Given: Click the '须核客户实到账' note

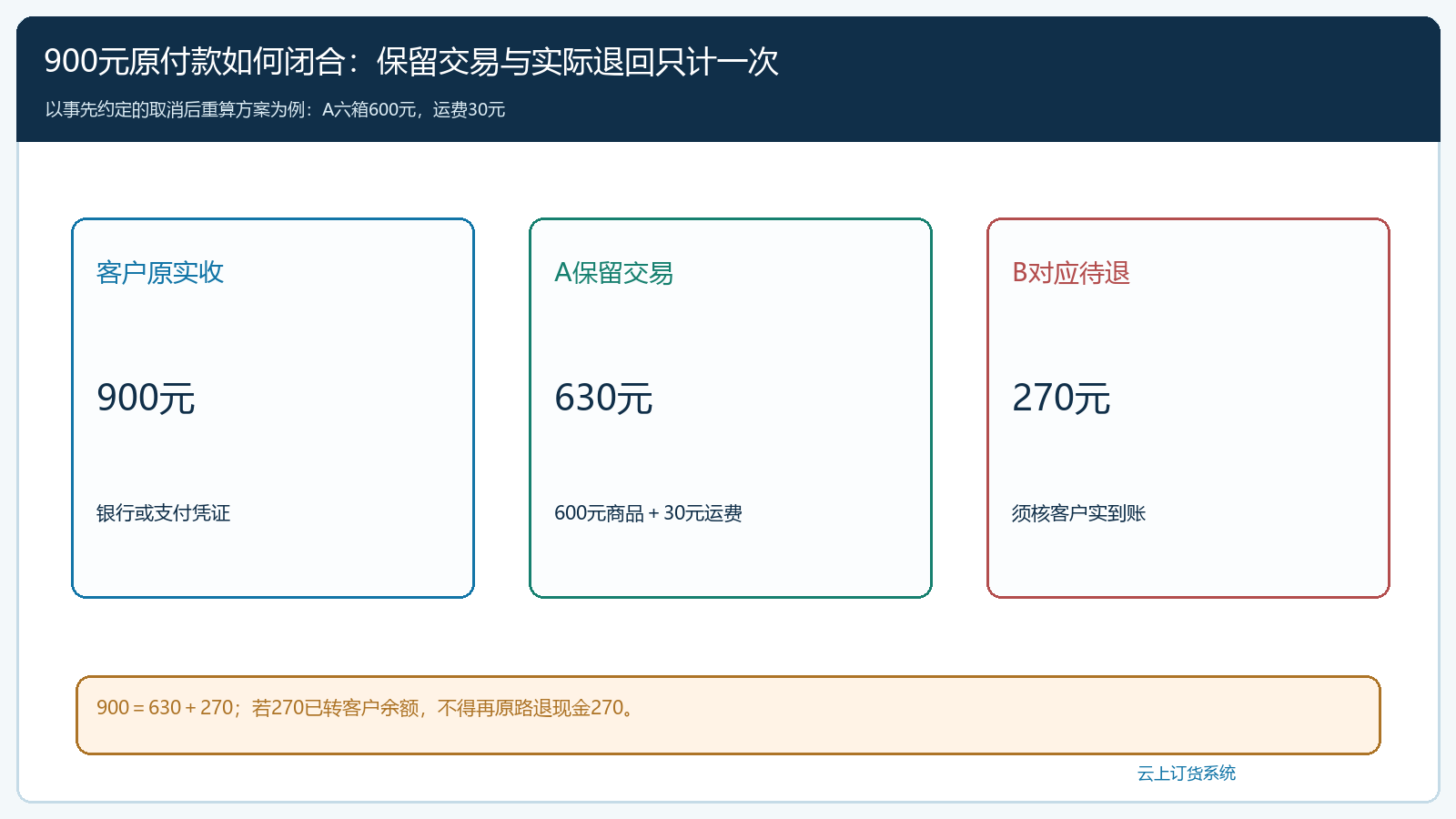Looking at the screenshot, I should point(1078,513).
